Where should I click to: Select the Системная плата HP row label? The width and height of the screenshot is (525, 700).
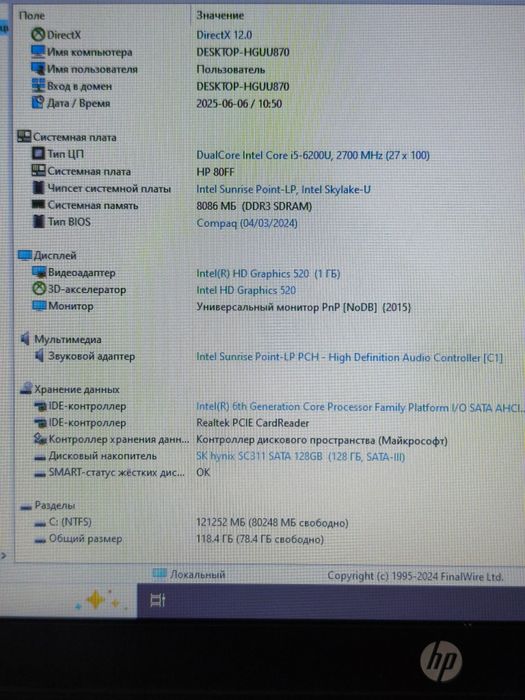point(89,171)
